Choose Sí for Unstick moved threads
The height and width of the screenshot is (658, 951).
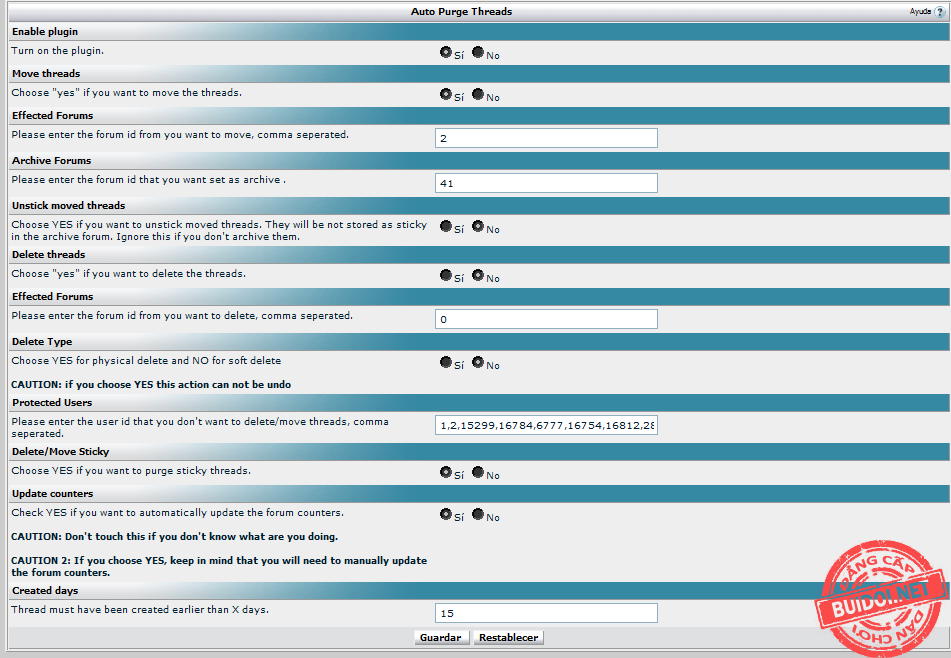point(446,226)
